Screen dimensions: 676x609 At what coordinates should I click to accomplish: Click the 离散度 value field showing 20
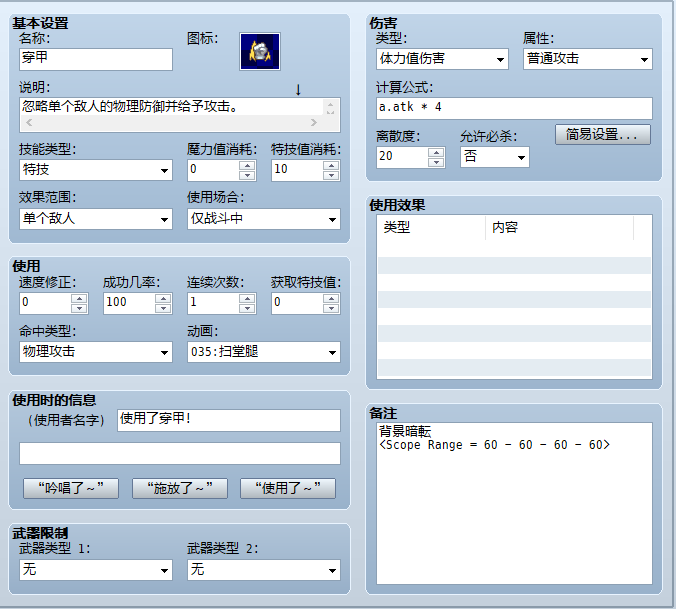403,157
